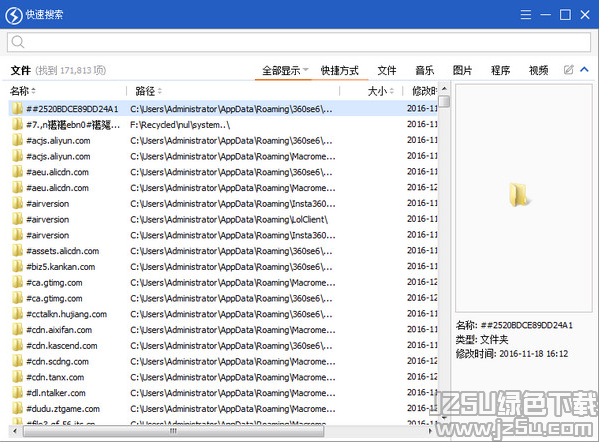
Task: Expand the 全部显示 dropdown arrow
Action: (306, 70)
